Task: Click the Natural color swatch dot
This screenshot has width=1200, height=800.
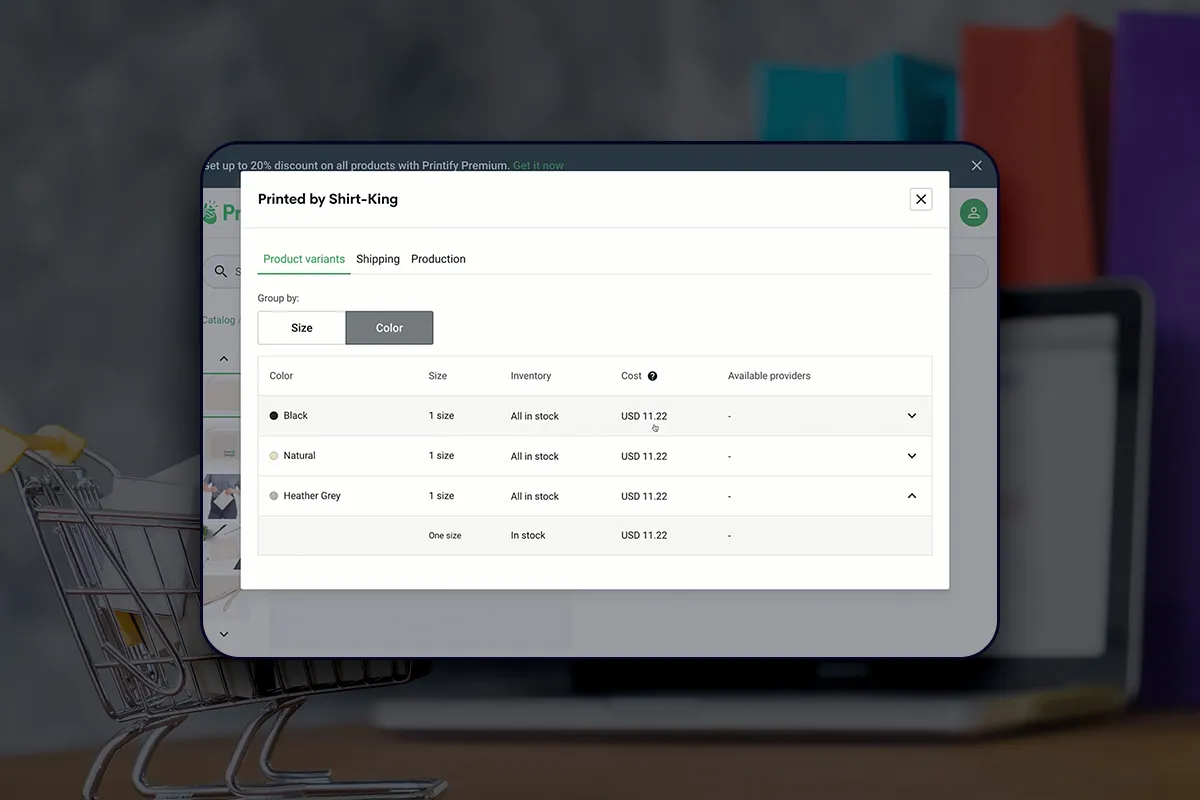Action: point(274,456)
